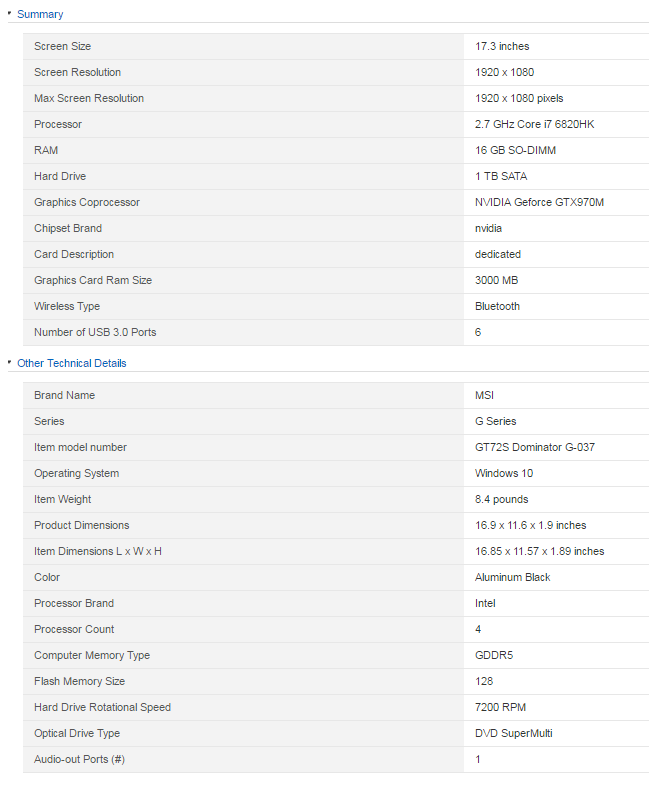Click the 16 GB SO-DIMM RAM value
The height and width of the screenshot is (785, 649).
515,150
